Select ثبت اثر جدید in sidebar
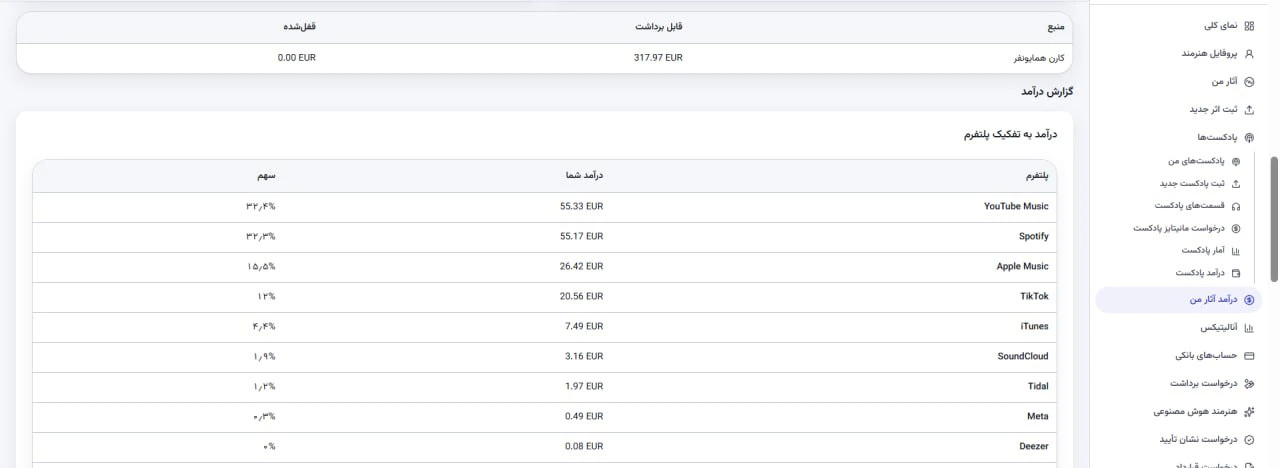 coord(1213,109)
